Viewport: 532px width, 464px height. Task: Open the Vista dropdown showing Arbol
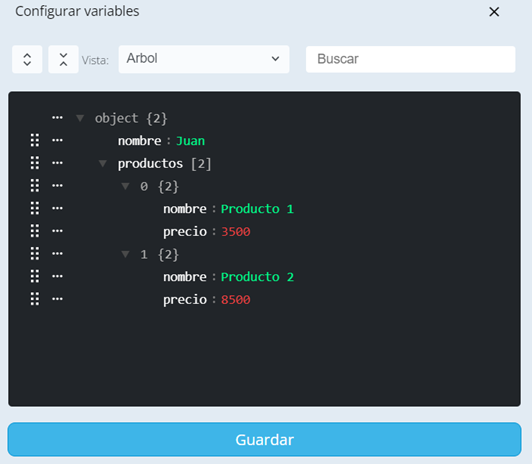204,59
